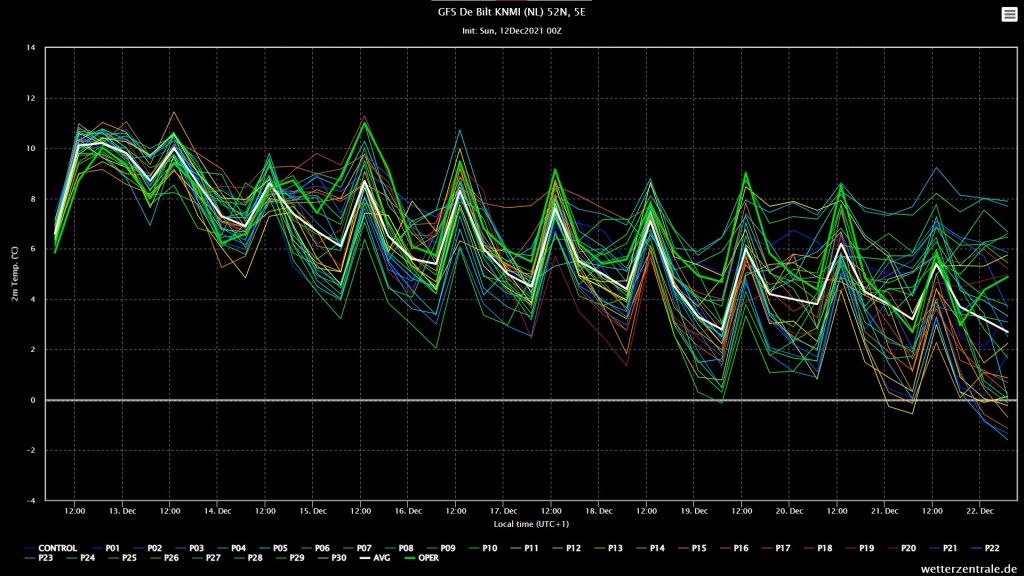The image size is (1024, 576).
Task: Click the 20. Dec x-axis tick label
Action: pyautogui.click(x=789, y=511)
